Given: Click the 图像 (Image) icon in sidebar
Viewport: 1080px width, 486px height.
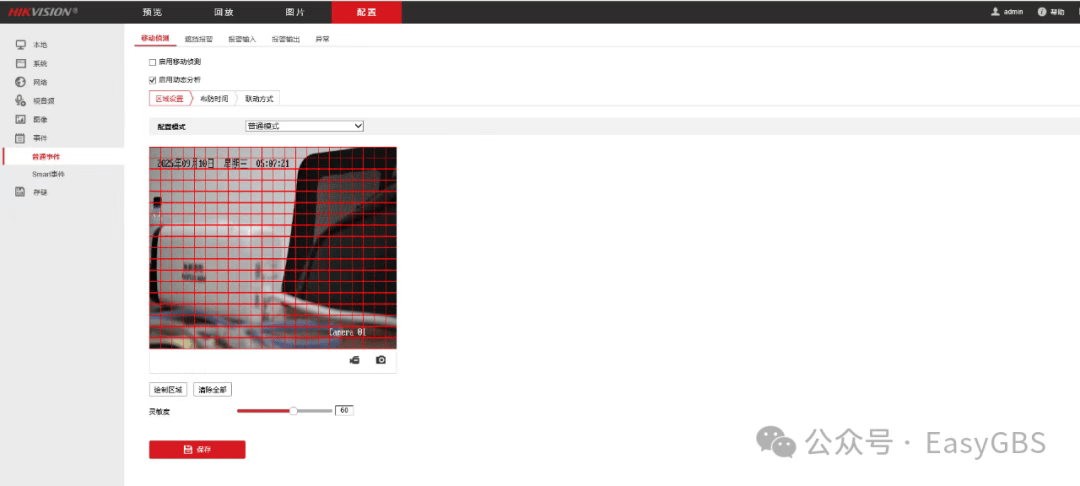Looking at the screenshot, I should click(x=20, y=119).
